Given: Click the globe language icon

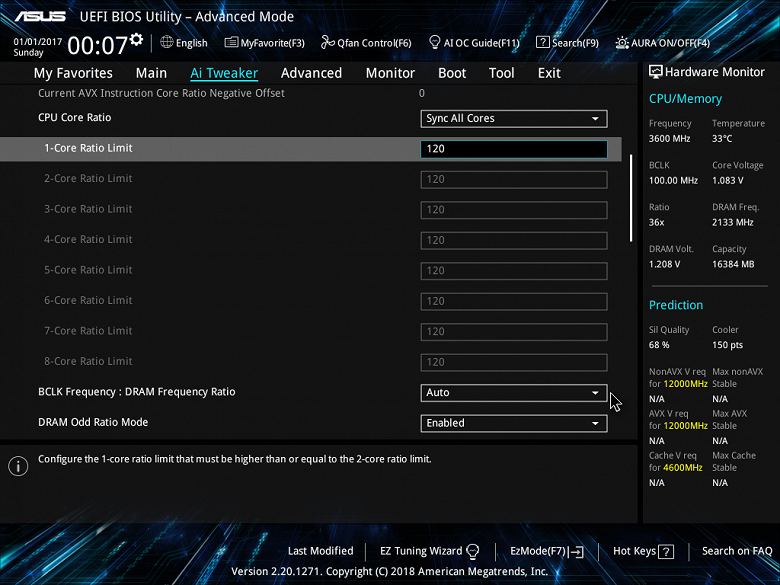Looking at the screenshot, I should [x=167, y=42].
